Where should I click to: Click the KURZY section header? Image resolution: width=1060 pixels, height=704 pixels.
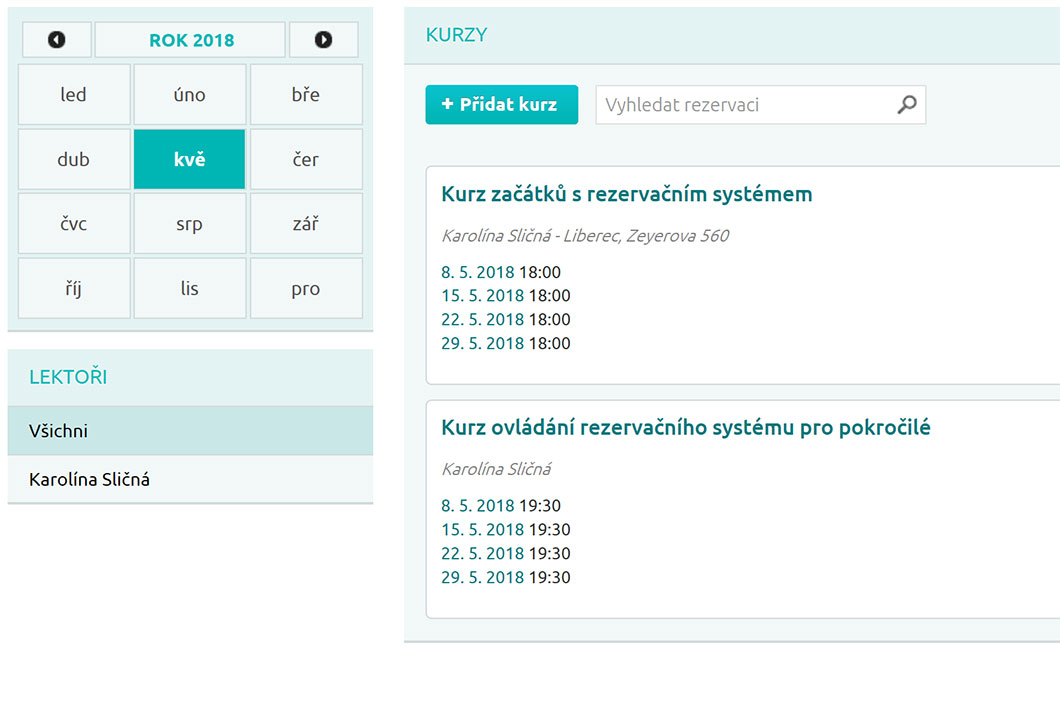[x=456, y=34]
